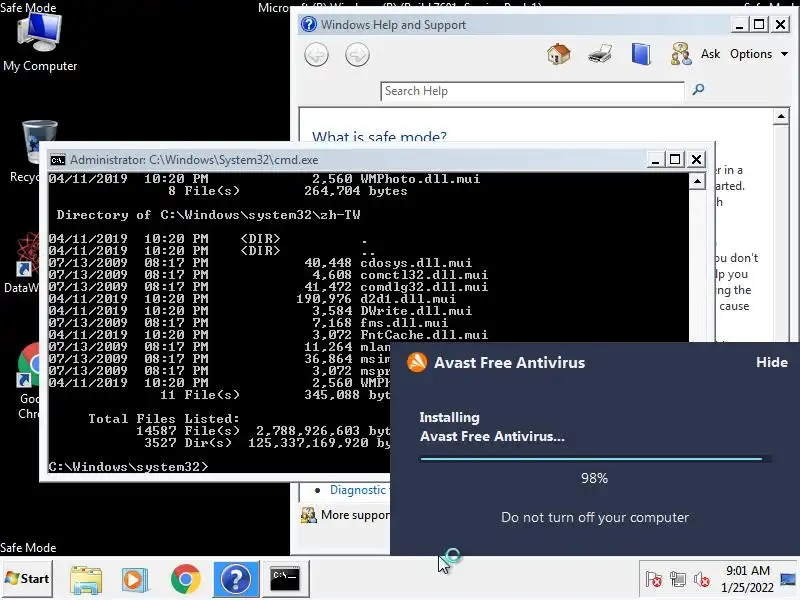This screenshot has width=800, height=600.
Task: Click the cdosys.dll.mui entry in cmd
Action: coord(416,262)
